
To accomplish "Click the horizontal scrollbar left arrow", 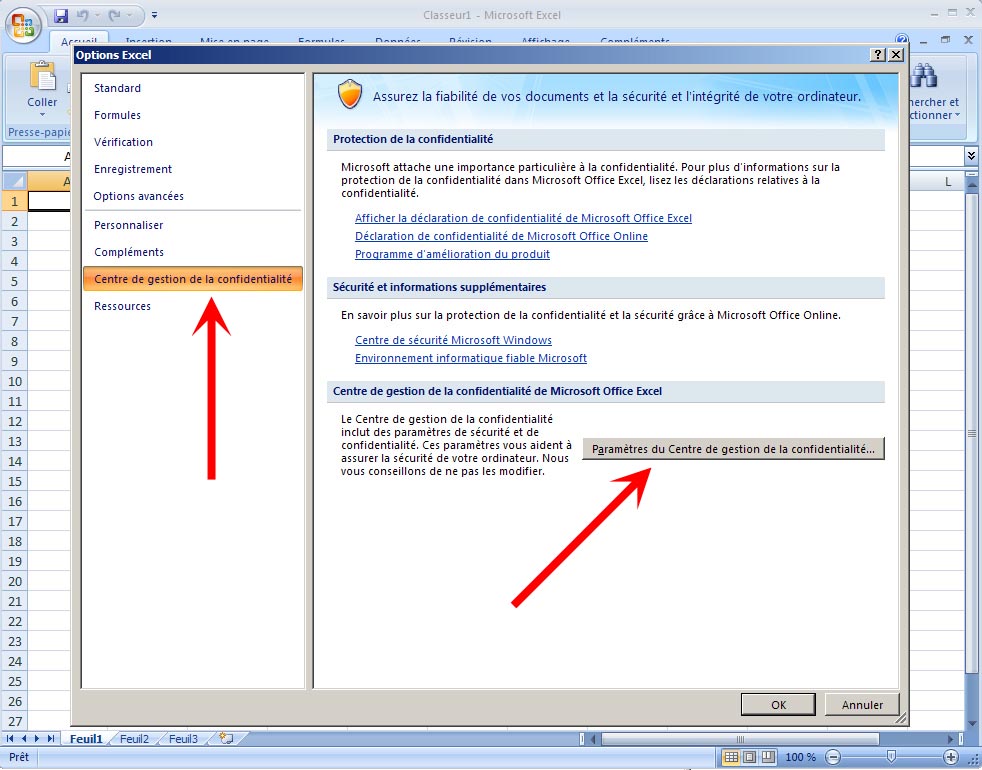I will tap(593, 739).
